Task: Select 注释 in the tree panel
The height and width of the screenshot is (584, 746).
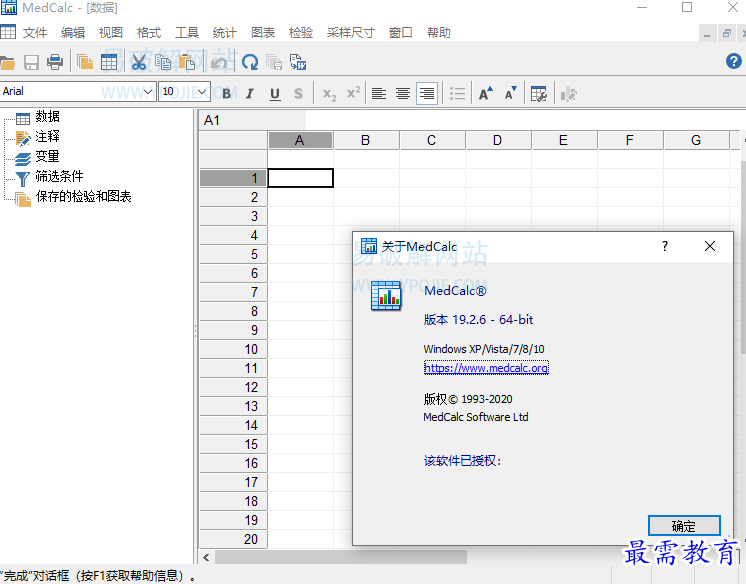Action: 47,137
